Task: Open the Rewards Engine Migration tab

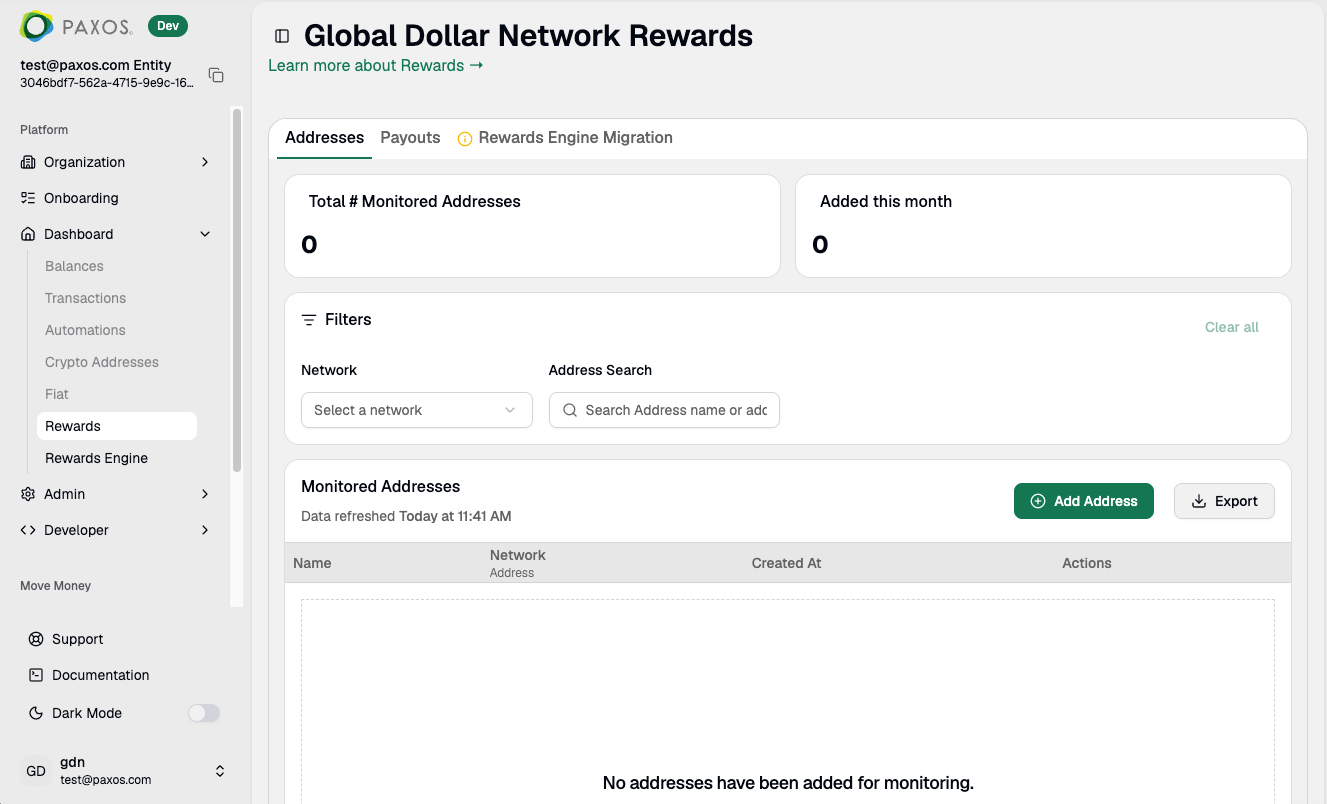Action: [x=565, y=138]
